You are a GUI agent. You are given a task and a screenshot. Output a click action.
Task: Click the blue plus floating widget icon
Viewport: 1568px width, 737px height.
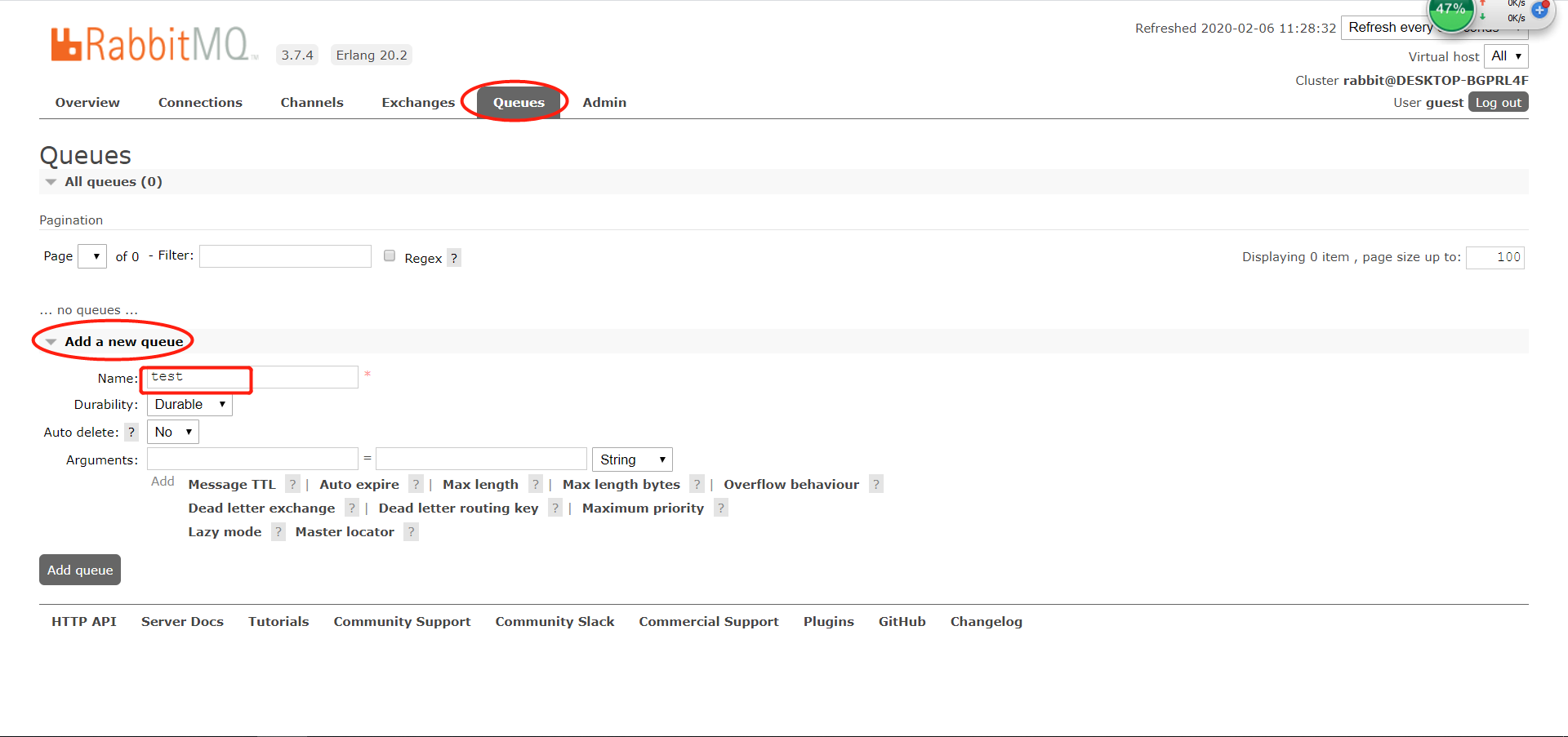[1539, 10]
